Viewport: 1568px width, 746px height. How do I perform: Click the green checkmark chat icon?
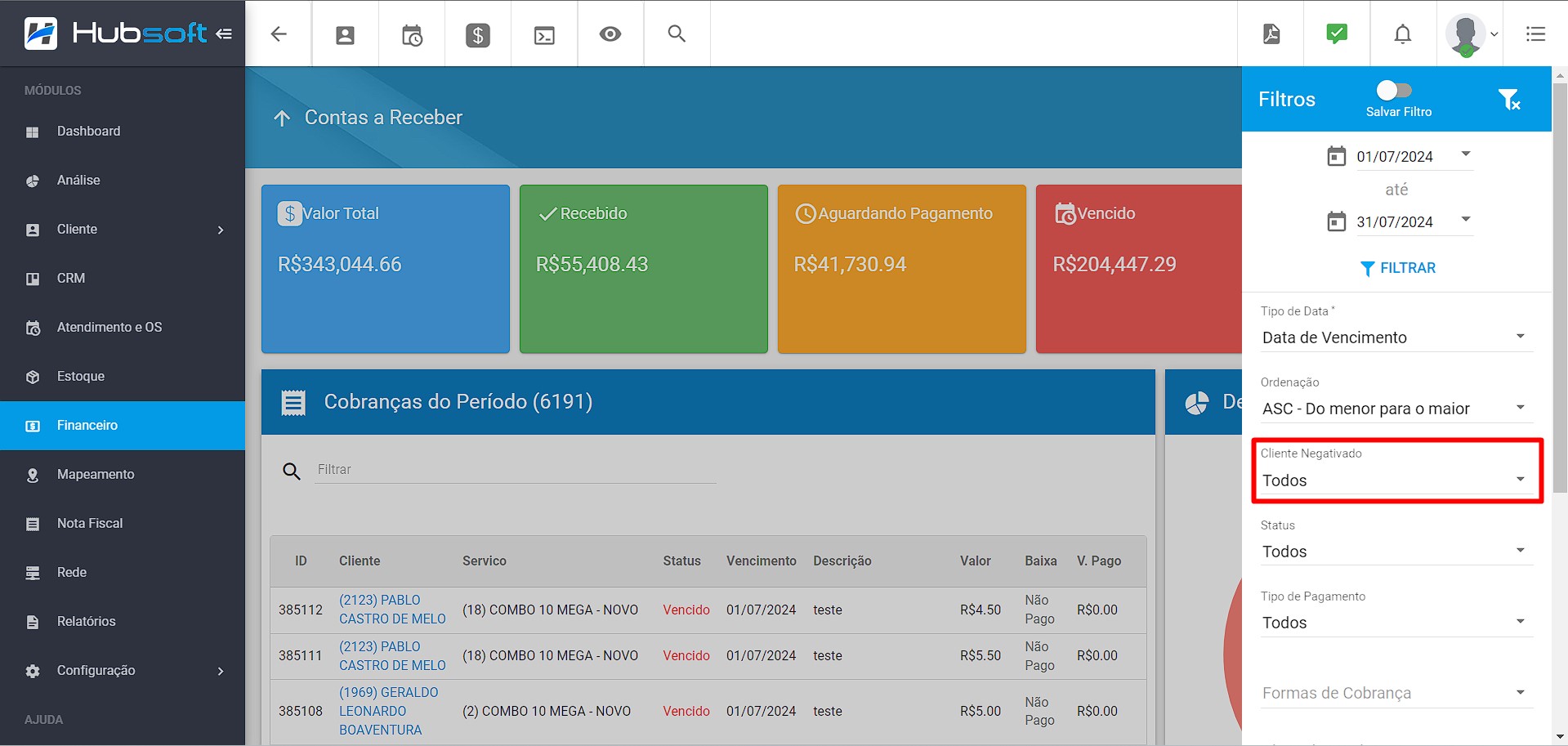point(1337,34)
